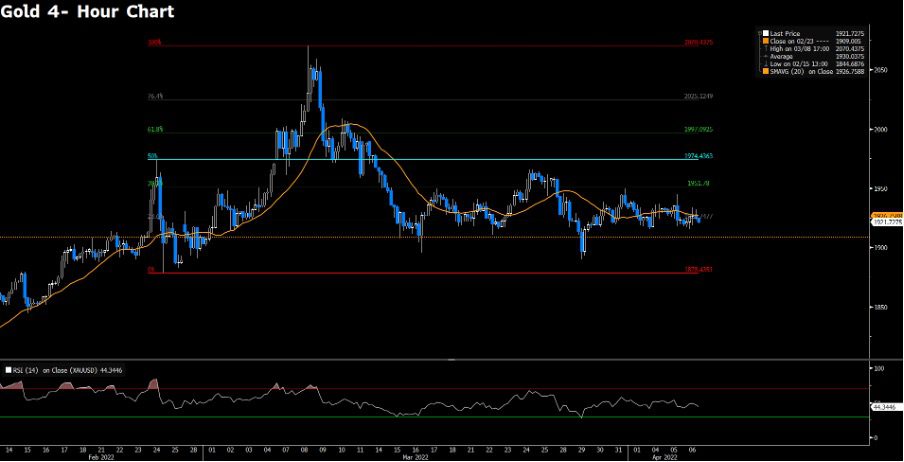Viewport: 904px width, 462px height.
Task: Click the red RSI overbought threshold line
Action: pyautogui.click(x=435, y=388)
